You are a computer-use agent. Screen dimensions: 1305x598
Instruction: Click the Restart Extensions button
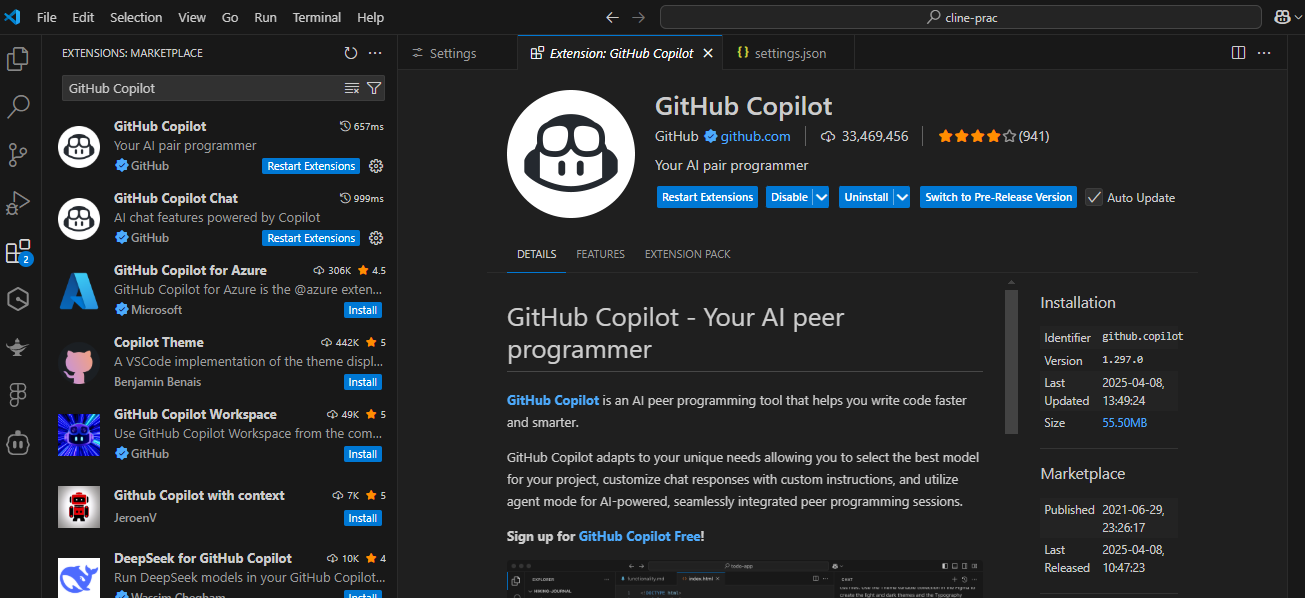(x=707, y=197)
